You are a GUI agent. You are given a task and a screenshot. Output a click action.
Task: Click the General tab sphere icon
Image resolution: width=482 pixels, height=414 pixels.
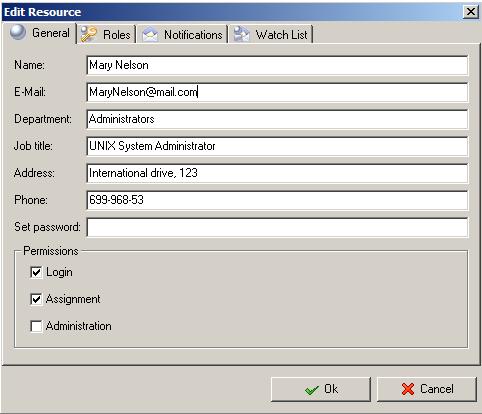pyautogui.click(x=18, y=33)
